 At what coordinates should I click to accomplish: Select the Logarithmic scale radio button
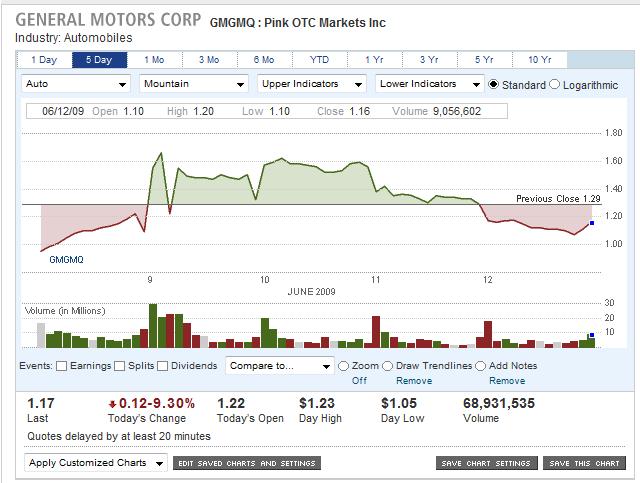tap(554, 84)
